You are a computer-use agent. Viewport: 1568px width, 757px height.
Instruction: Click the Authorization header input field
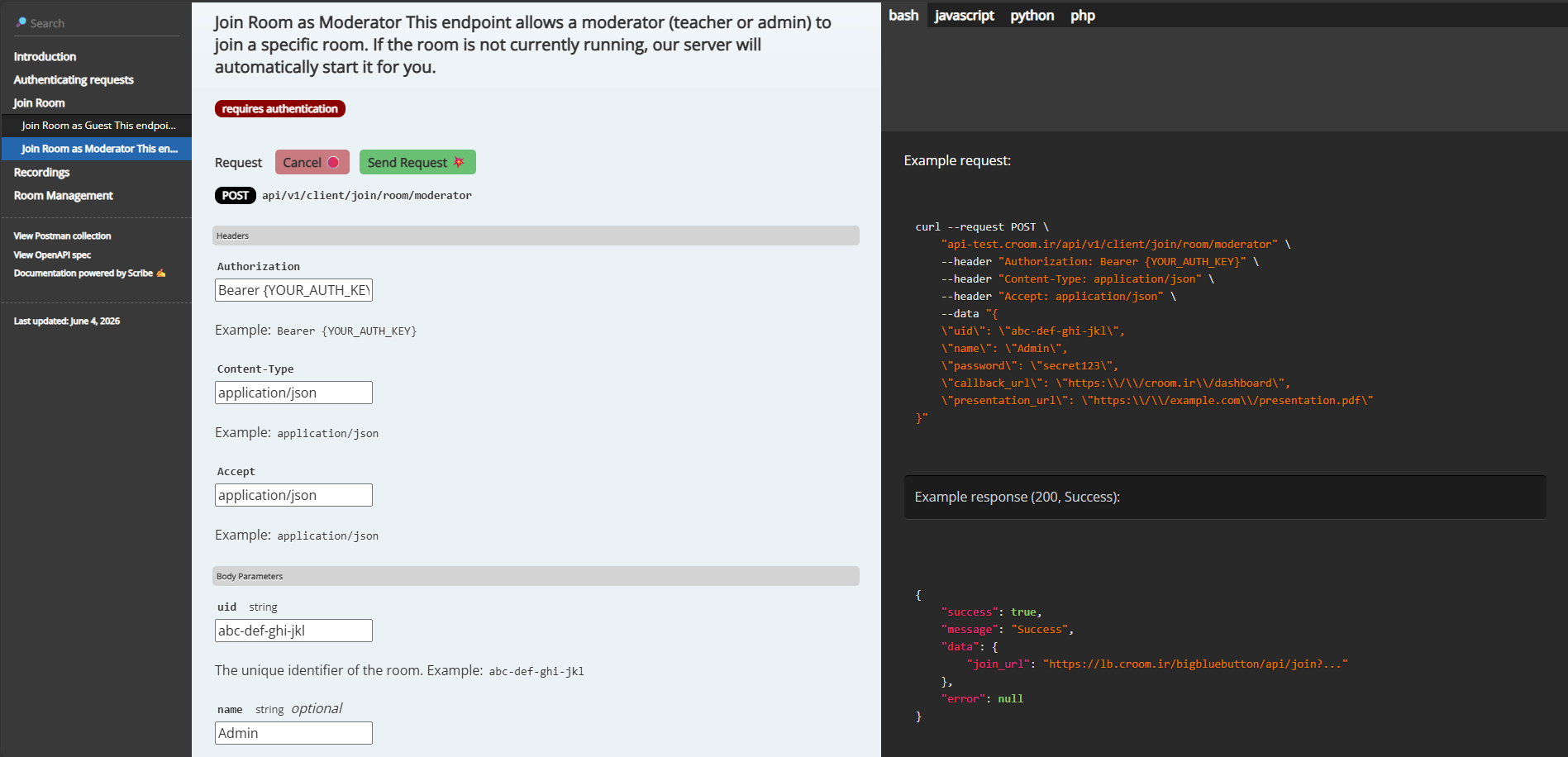[x=293, y=290]
